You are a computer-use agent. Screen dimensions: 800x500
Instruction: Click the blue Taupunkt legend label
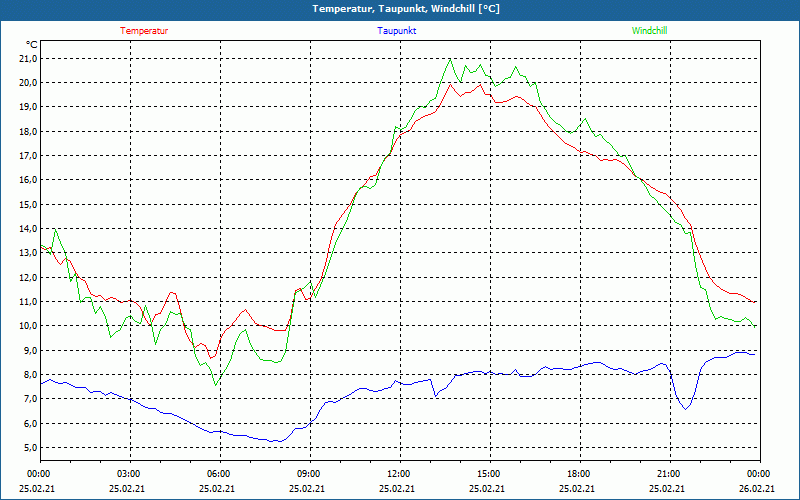click(x=396, y=31)
